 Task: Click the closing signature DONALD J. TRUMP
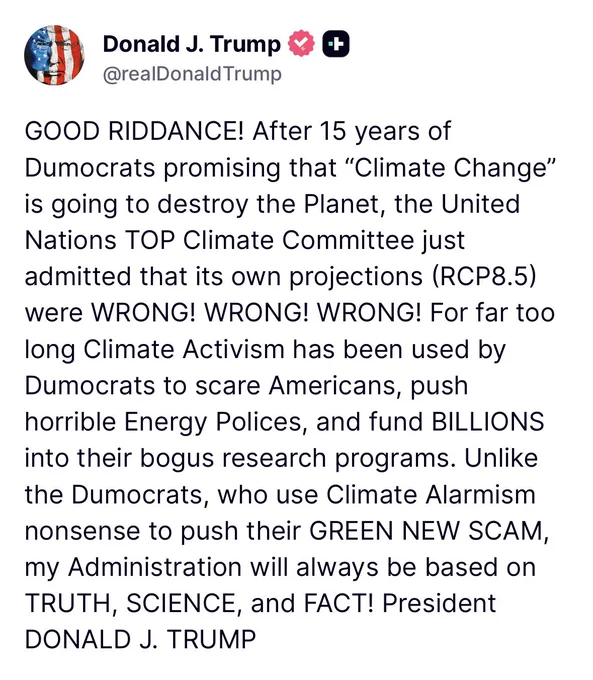click(x=141, y=639)
